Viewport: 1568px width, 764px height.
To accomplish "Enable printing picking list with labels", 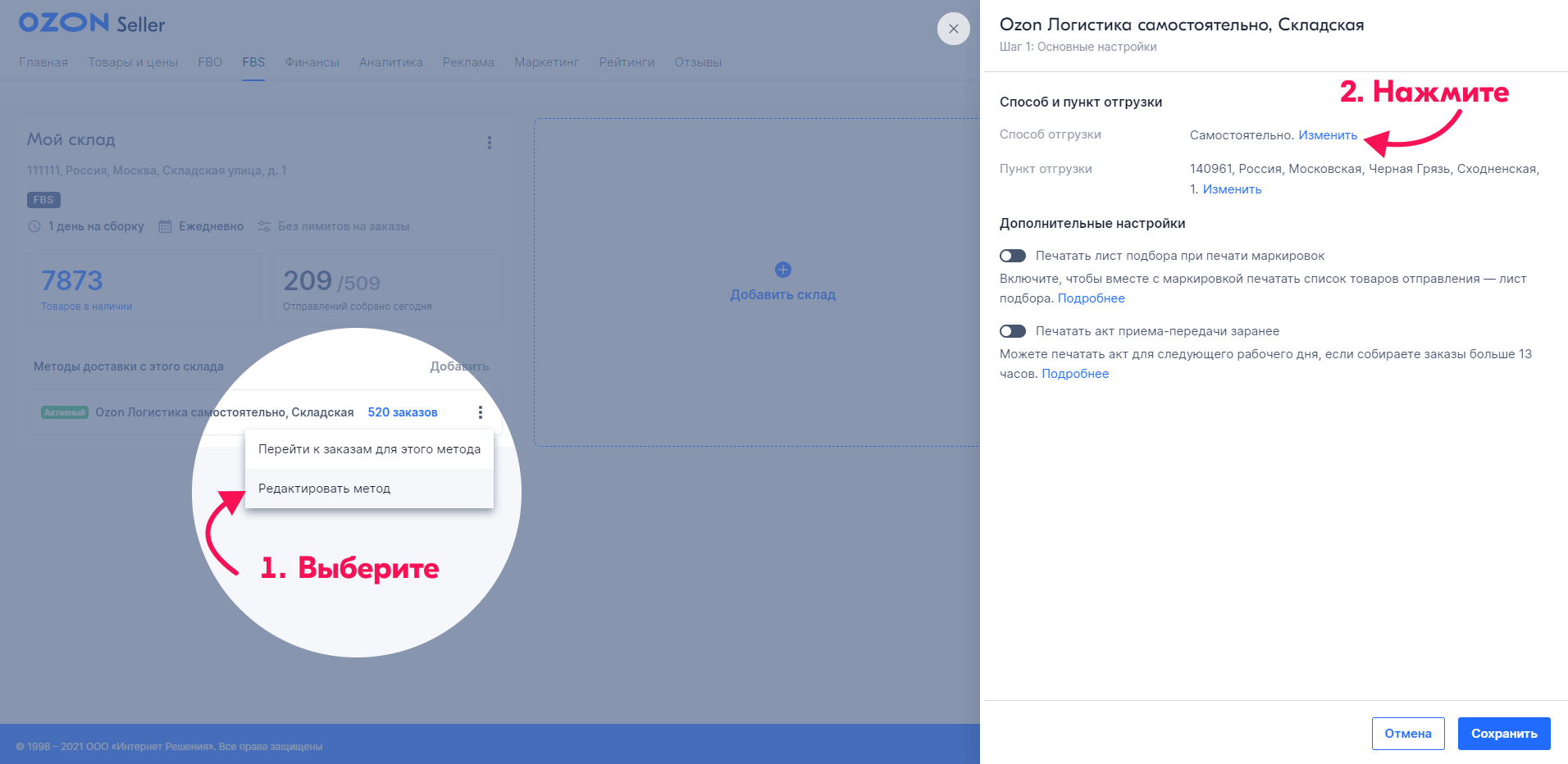I will tap(1013, 256).
